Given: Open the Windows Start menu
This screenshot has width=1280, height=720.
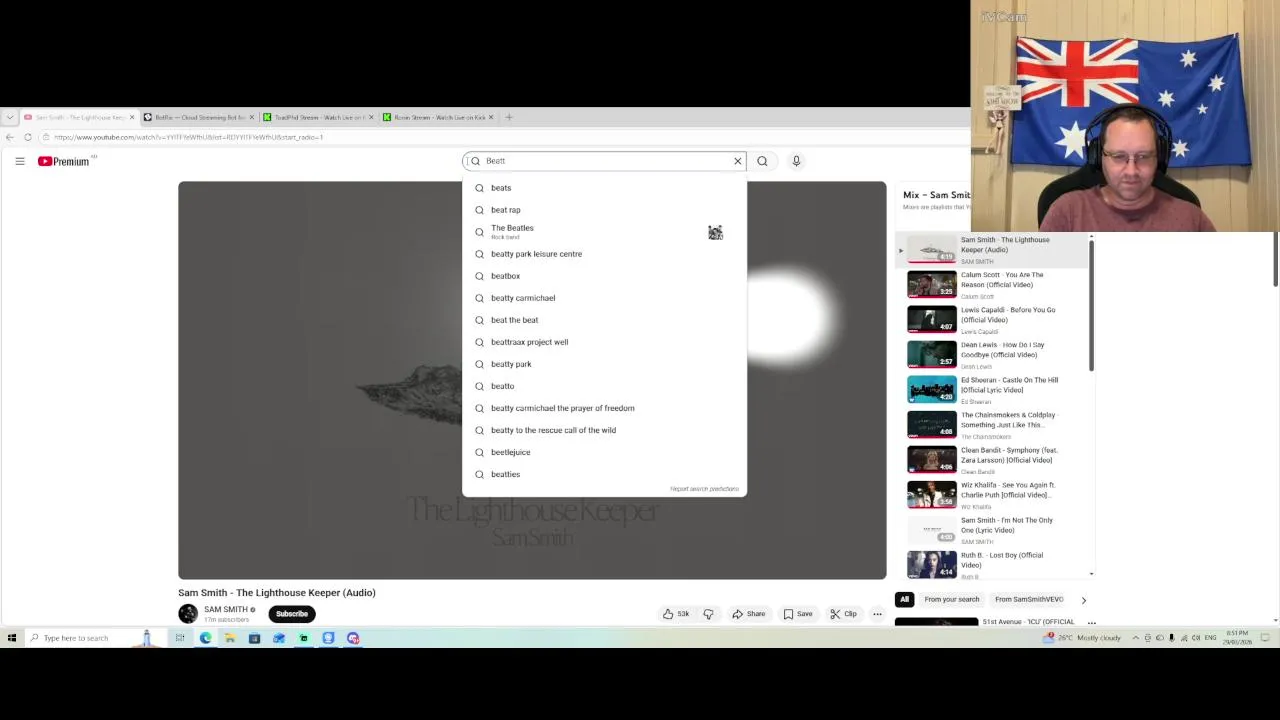Looking at the screenshot, I should click(x=12, y=638).
